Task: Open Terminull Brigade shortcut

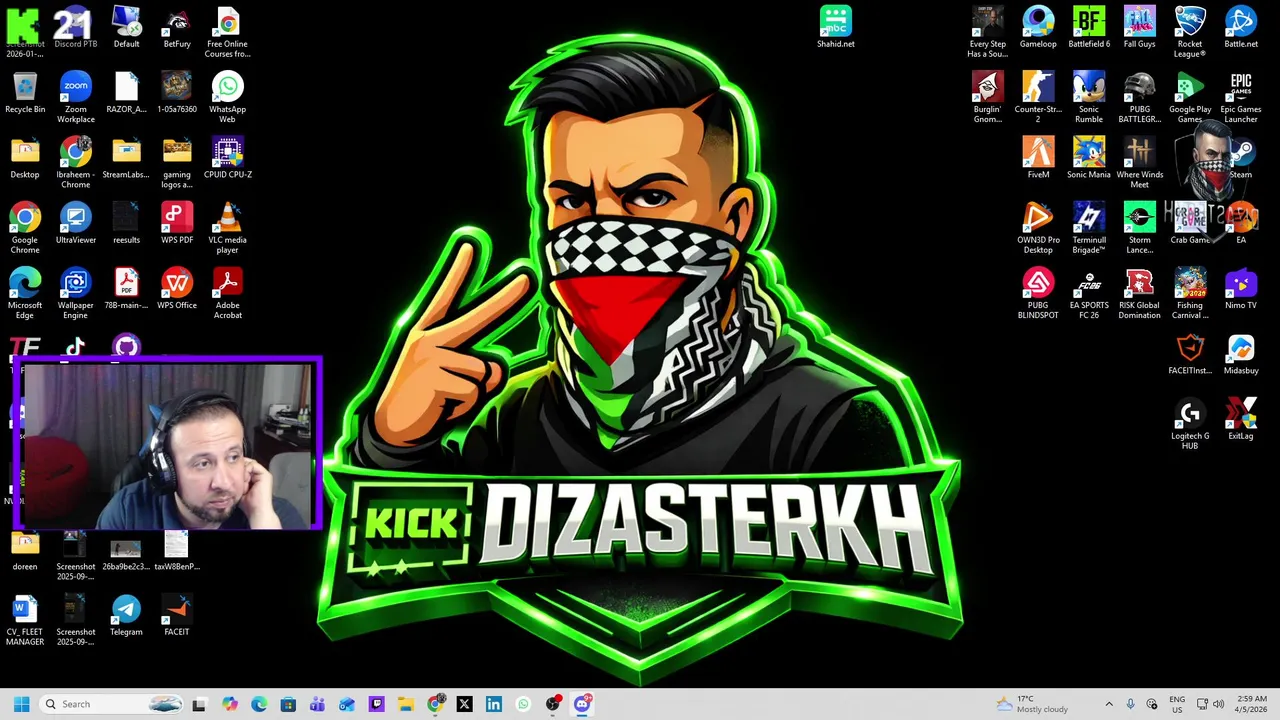Action: click(1089, 228)
